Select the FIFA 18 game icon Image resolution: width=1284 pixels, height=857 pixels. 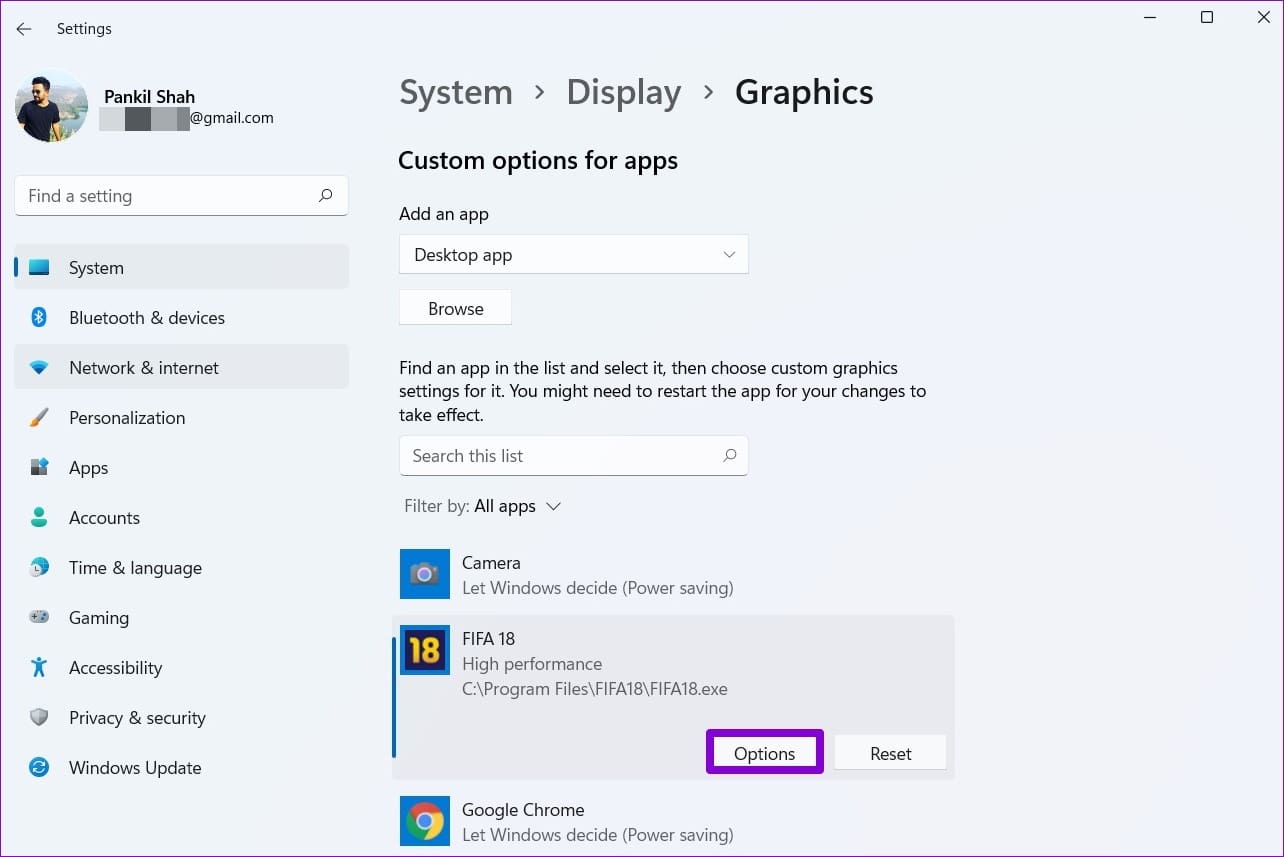point(424,650)
